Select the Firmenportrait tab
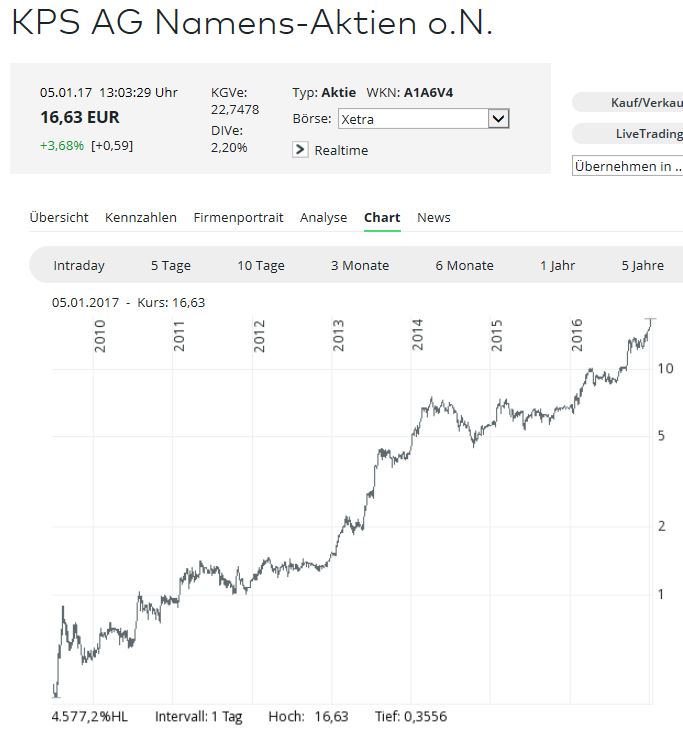The width and height of the screenshot is (683, 730). click(238, 217)
